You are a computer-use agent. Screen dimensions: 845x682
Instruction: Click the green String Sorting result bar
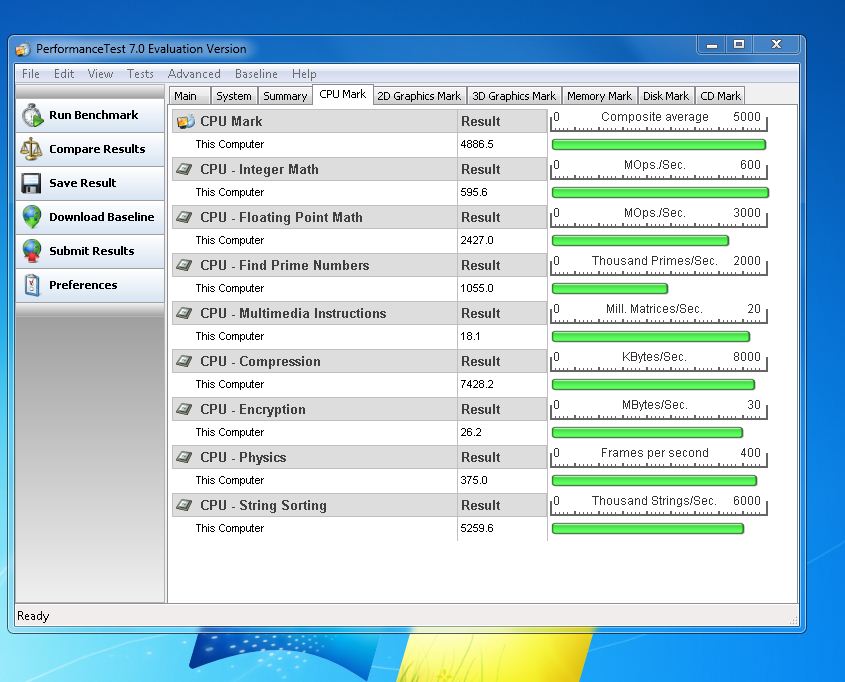tap(648, 528)
